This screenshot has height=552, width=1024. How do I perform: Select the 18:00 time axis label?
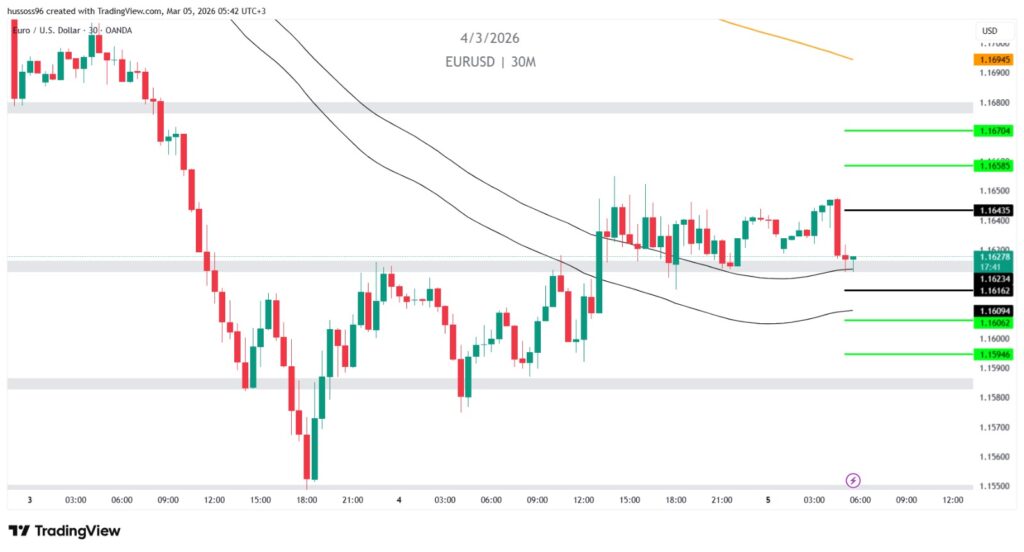[x=307, y=500]
